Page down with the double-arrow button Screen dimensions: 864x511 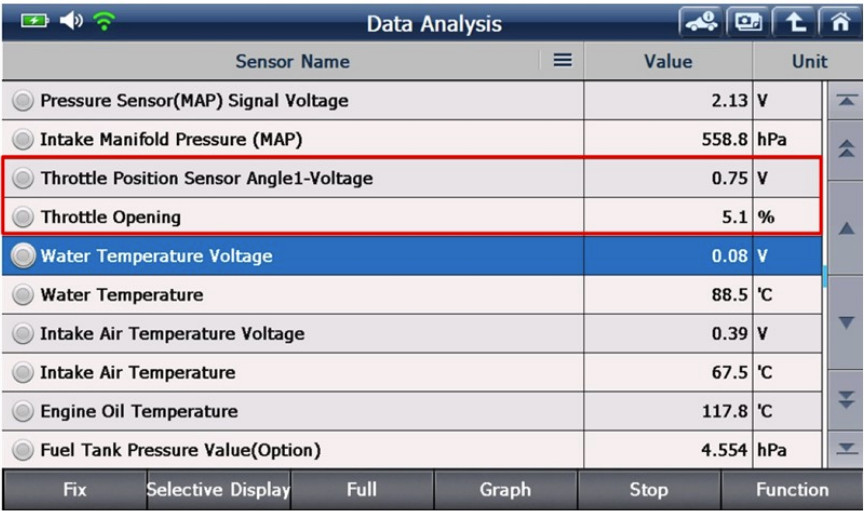point(845,399)
